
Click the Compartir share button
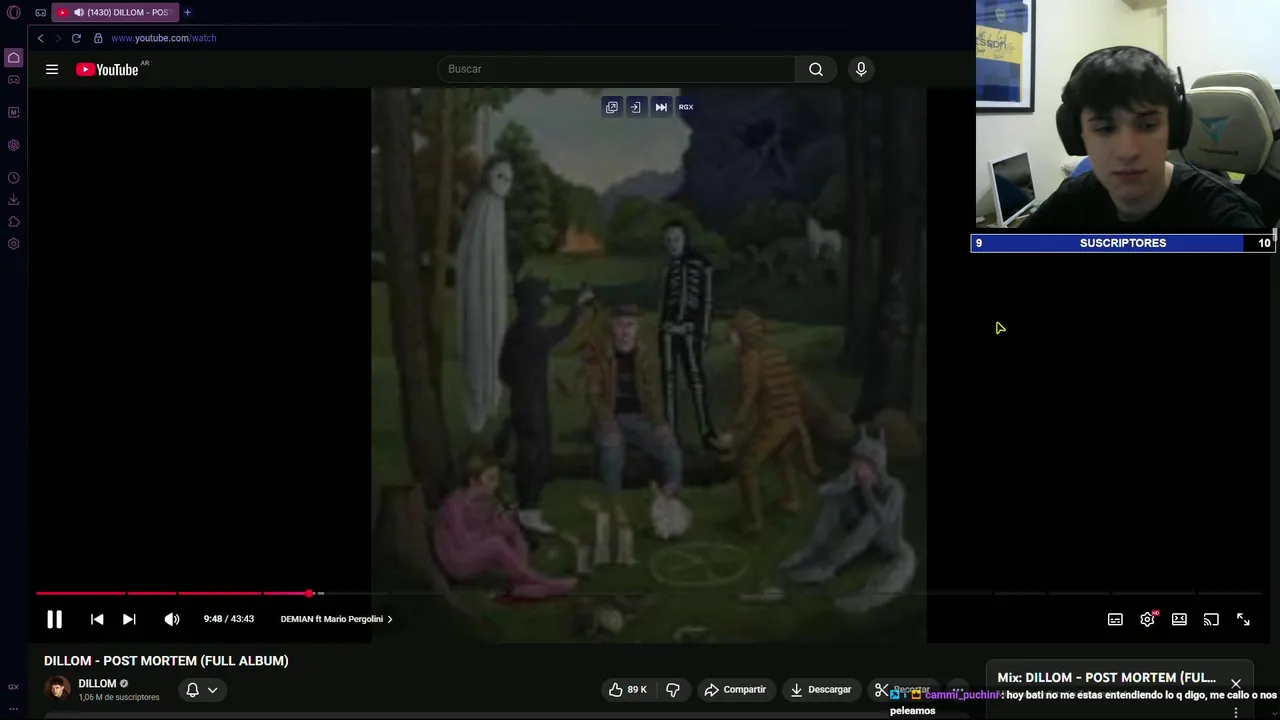pos(735,690)
